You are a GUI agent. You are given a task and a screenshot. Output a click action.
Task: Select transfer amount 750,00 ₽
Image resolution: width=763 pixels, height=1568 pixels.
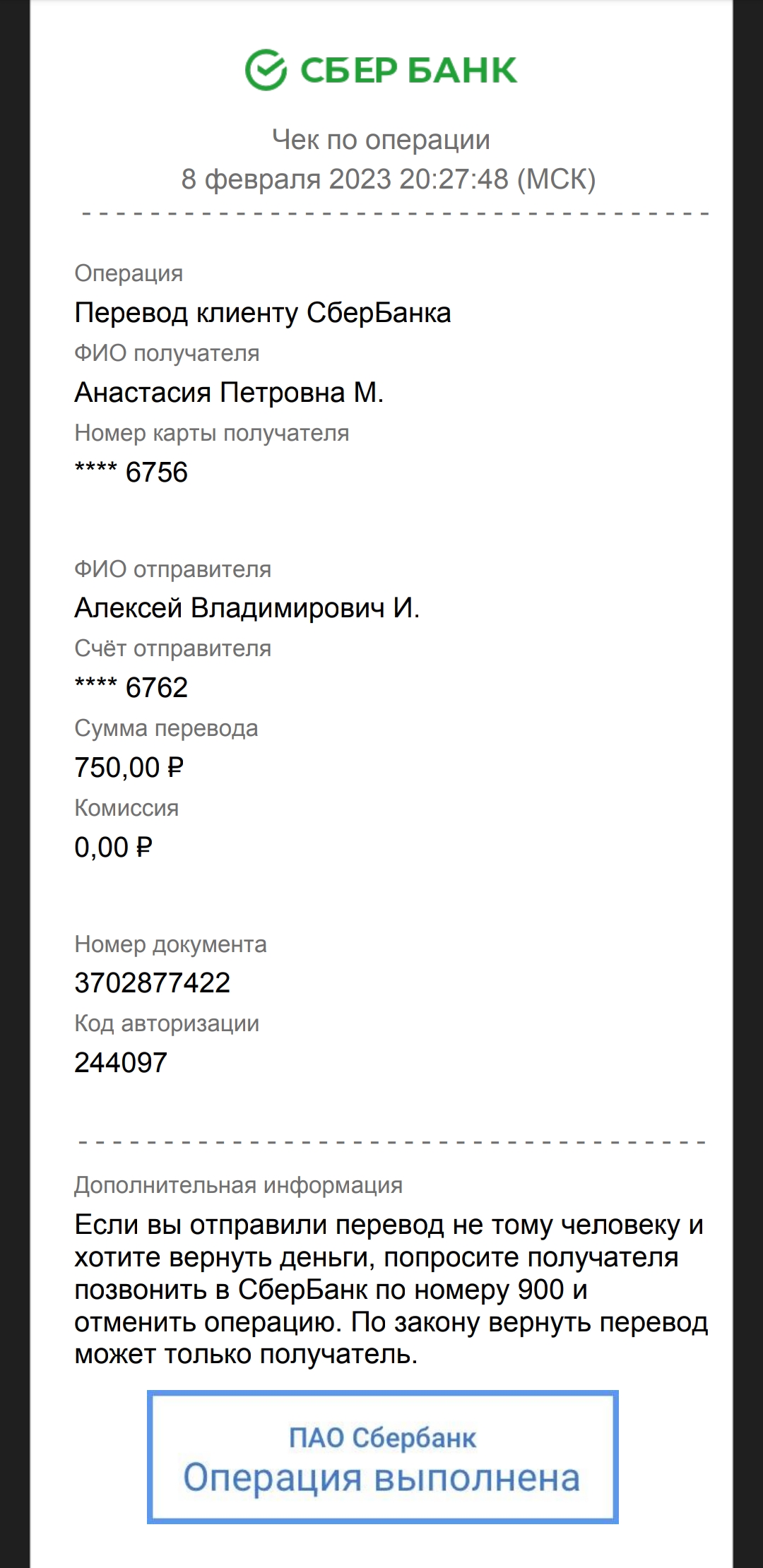(129, 768)
